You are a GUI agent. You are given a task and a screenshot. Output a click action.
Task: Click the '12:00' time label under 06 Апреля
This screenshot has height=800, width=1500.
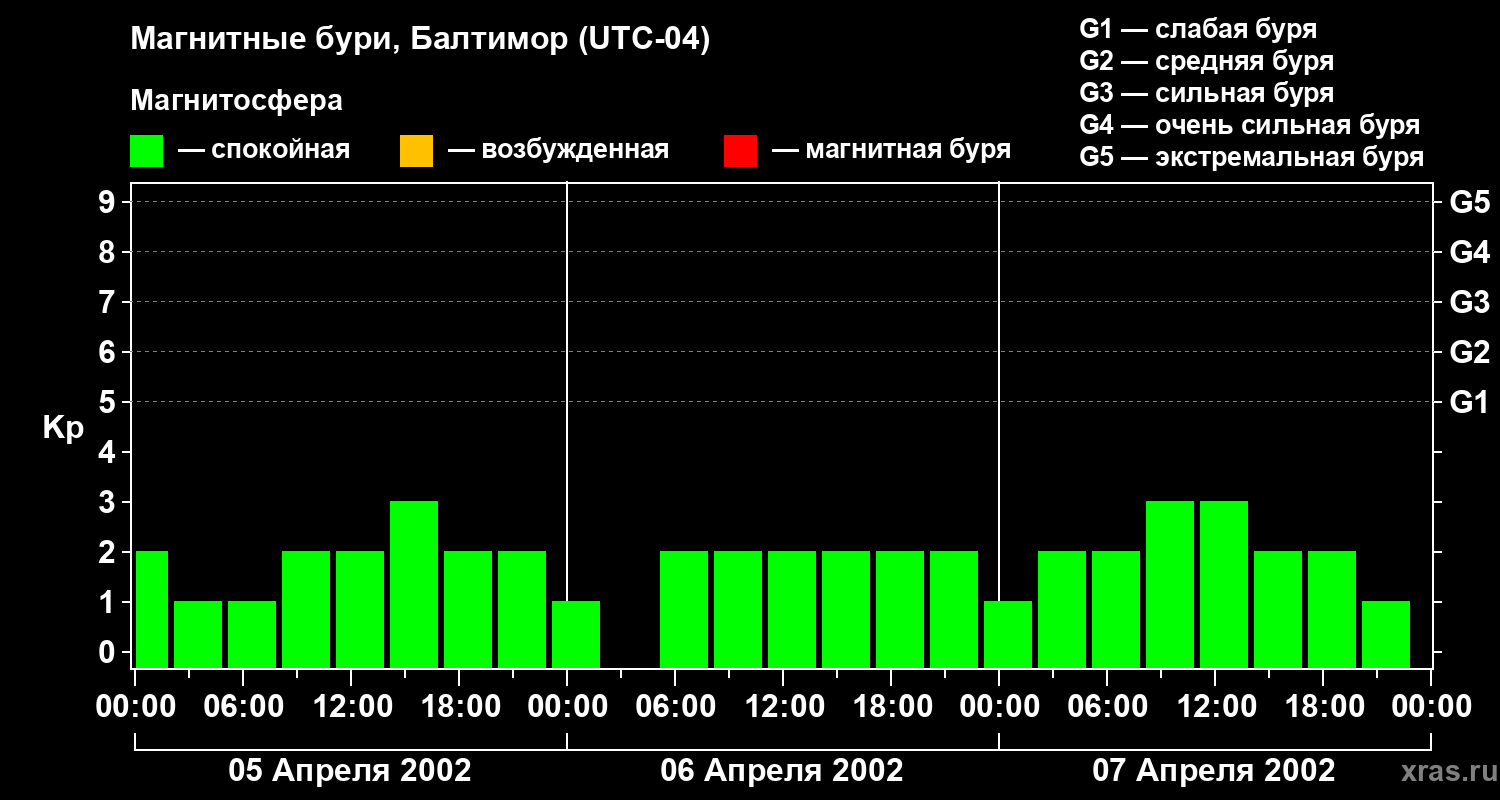[x=783, y=707]
